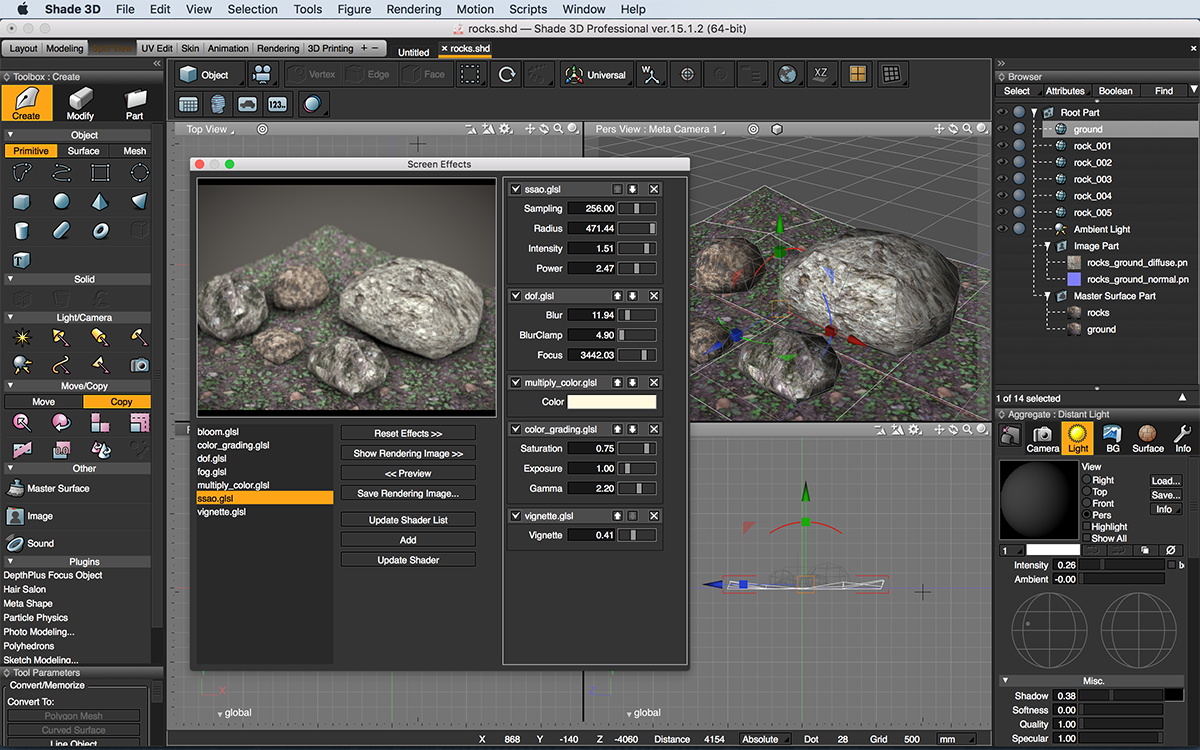Click the numeric 123 input icon
Image resolution: width=1200 pixels, height=750 pixels.
(277, 104)
